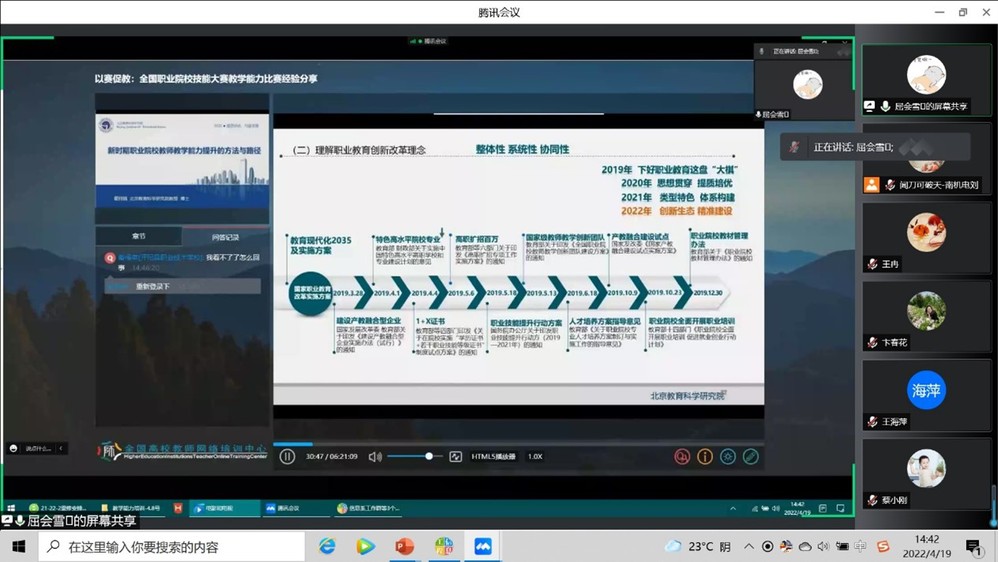Open the HTML5播放器 player selector
The image size is (998, 562).
[x=493, y=457]
